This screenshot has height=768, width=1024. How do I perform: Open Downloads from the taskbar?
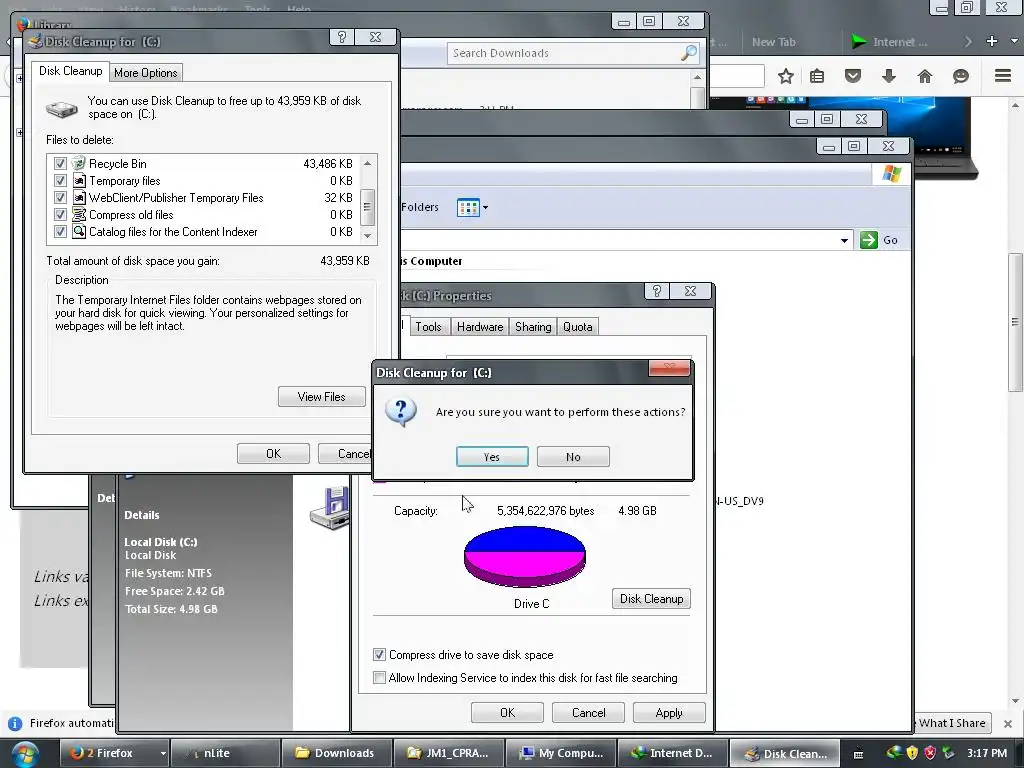[336, 753]
